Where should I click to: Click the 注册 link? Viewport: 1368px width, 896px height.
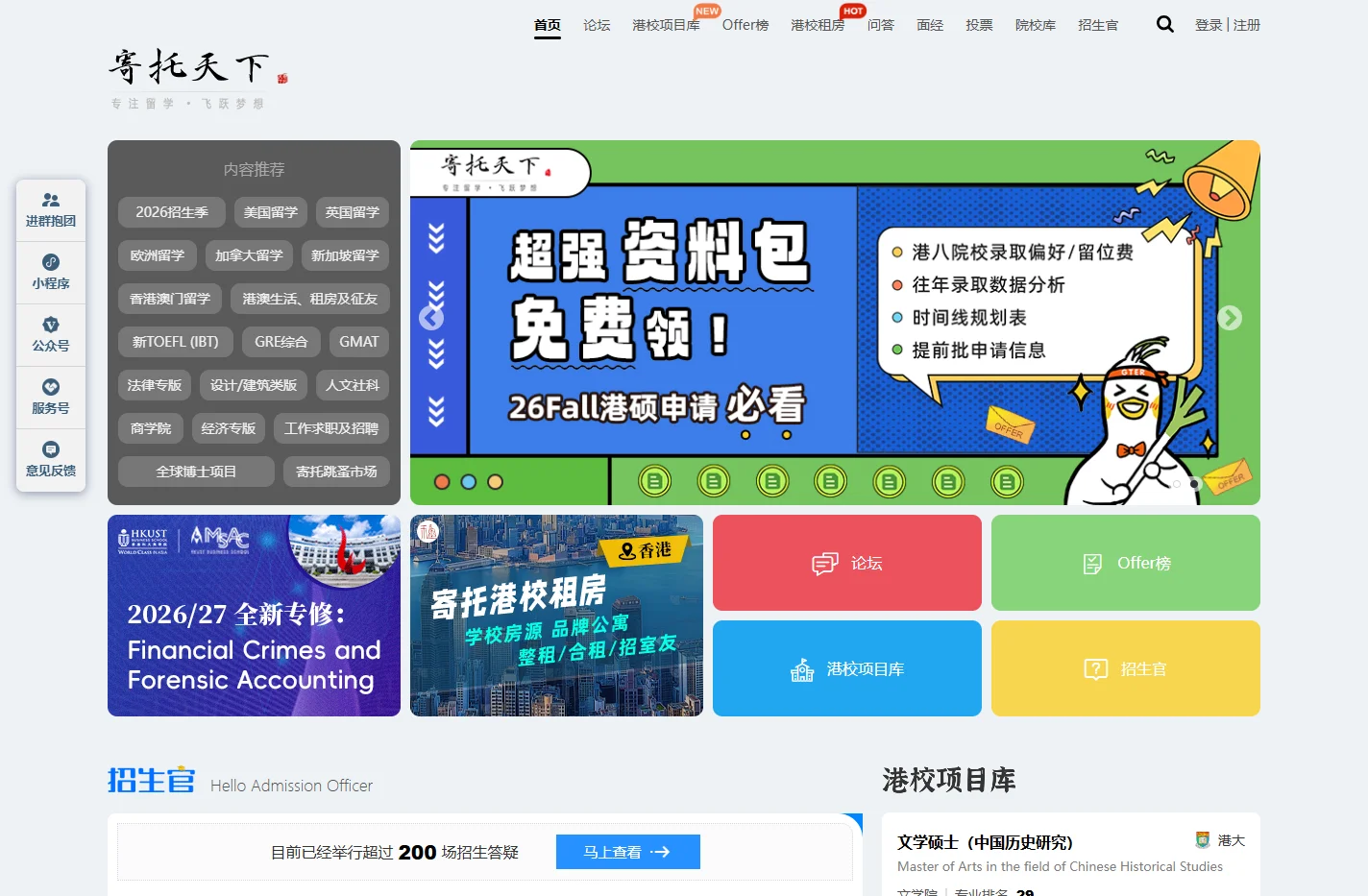(1247, 25)
